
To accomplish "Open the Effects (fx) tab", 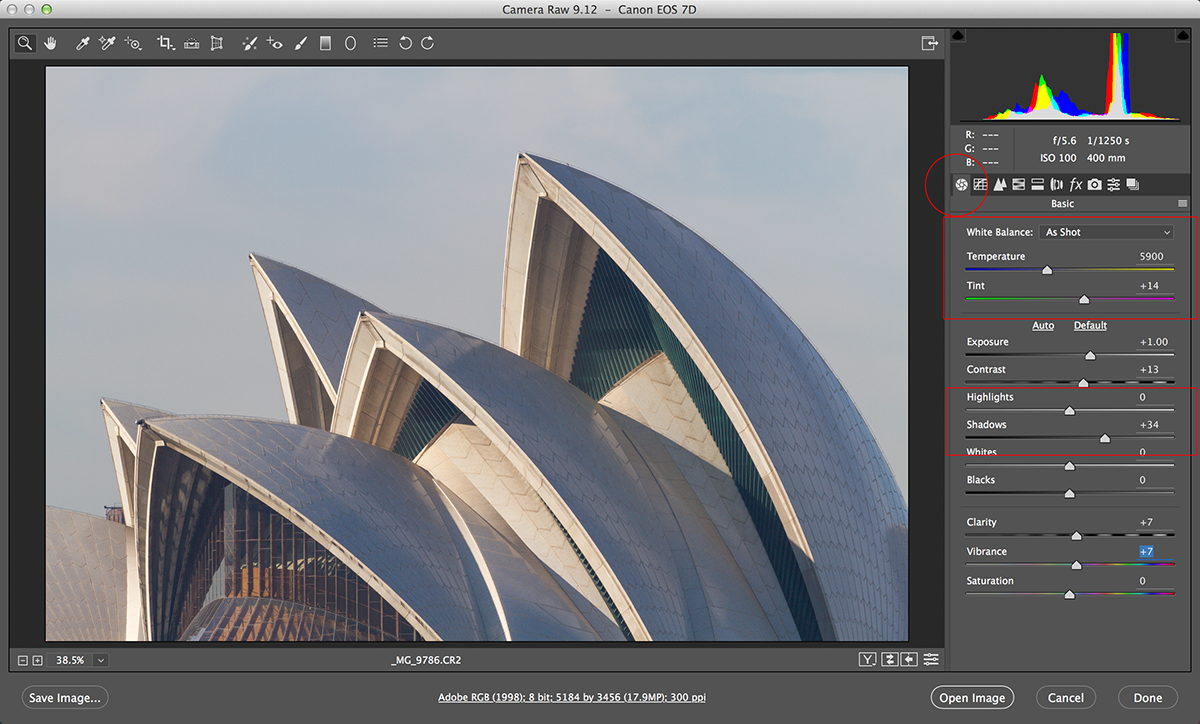I will pyautogui.click(x=1076, y=184).
